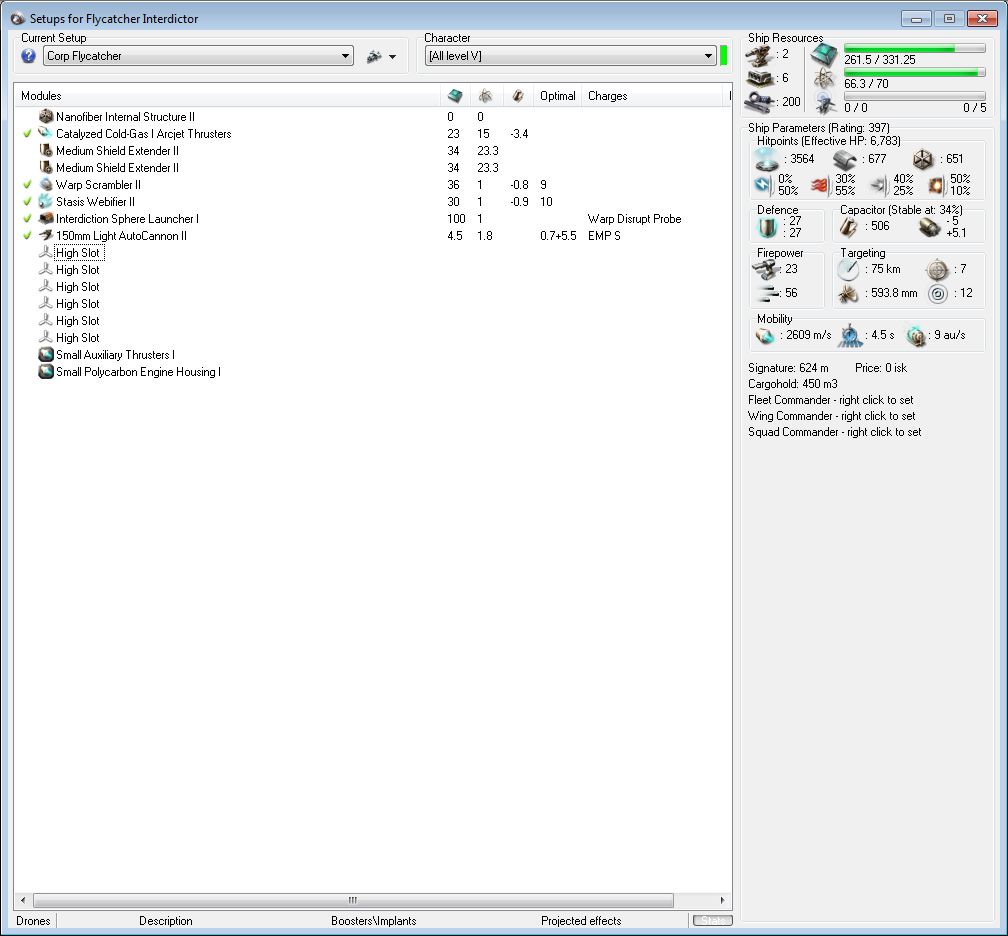Click the CPU usage bar 261.5 / 331.25
This screenshot has height=936, width=1008.
click(915, 48)
